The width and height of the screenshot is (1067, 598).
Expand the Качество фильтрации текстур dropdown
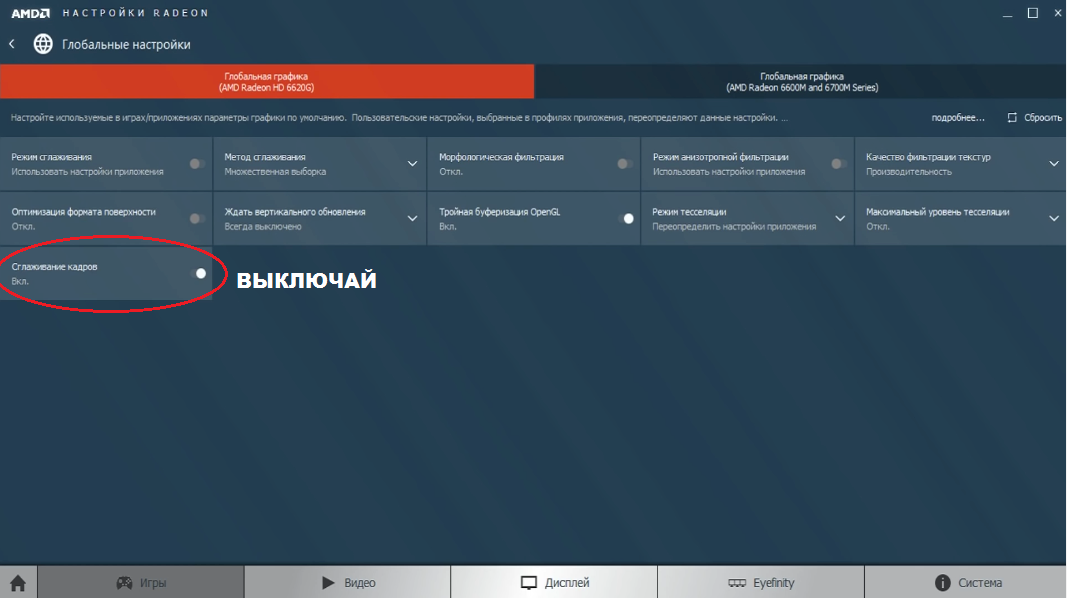(1053, 164)
